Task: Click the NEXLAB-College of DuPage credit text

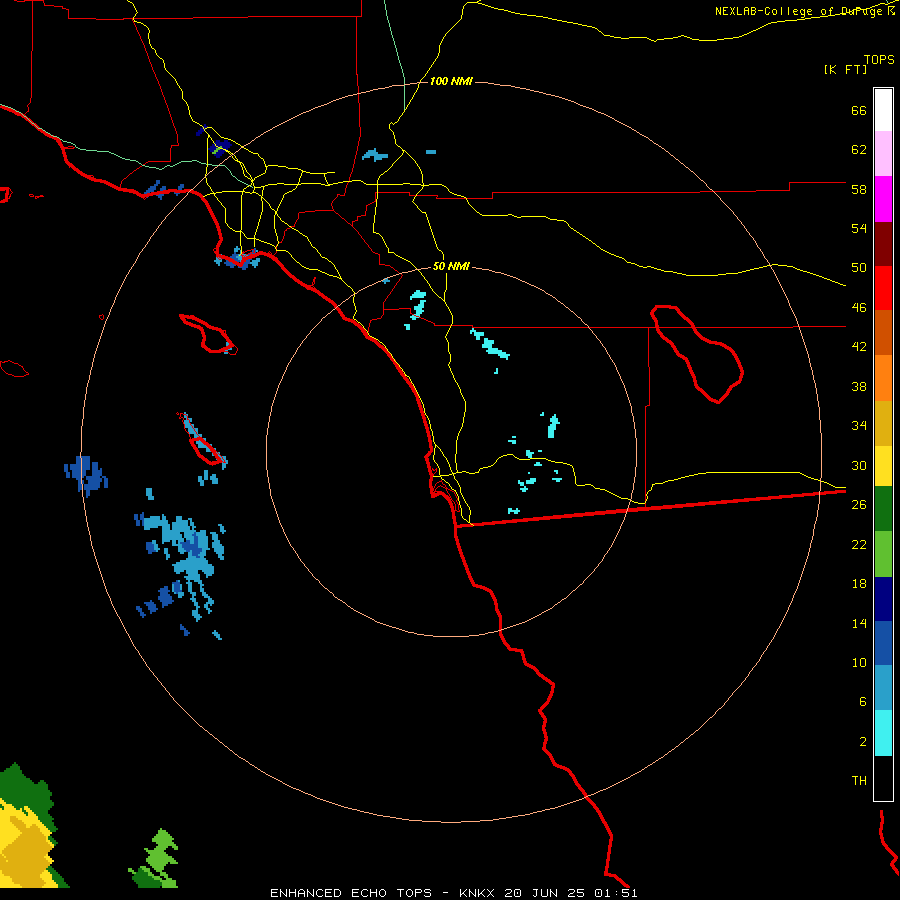Action: coord(804,11)
